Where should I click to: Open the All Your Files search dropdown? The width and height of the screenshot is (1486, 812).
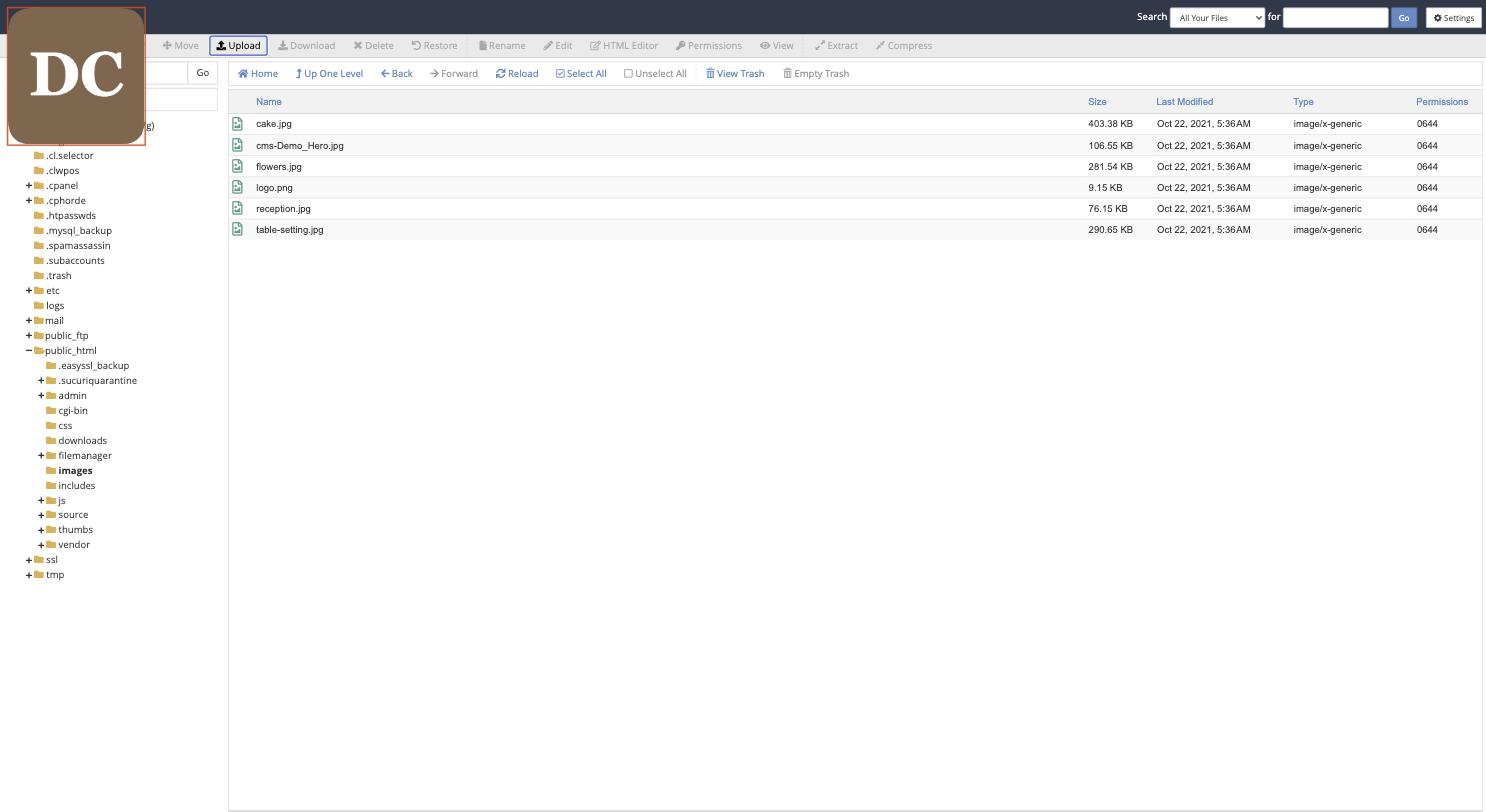point(1217,17)
